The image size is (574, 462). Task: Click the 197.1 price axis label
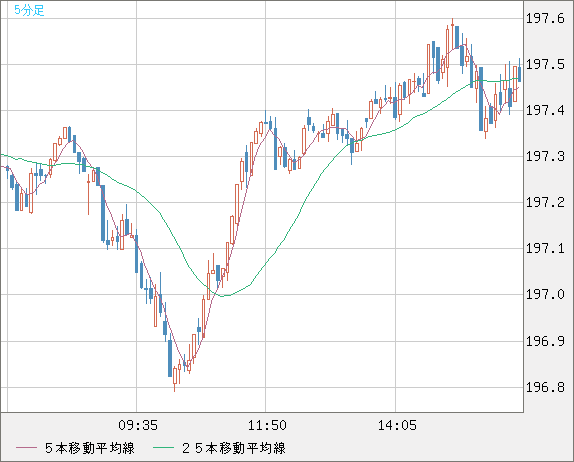[545, 249]
